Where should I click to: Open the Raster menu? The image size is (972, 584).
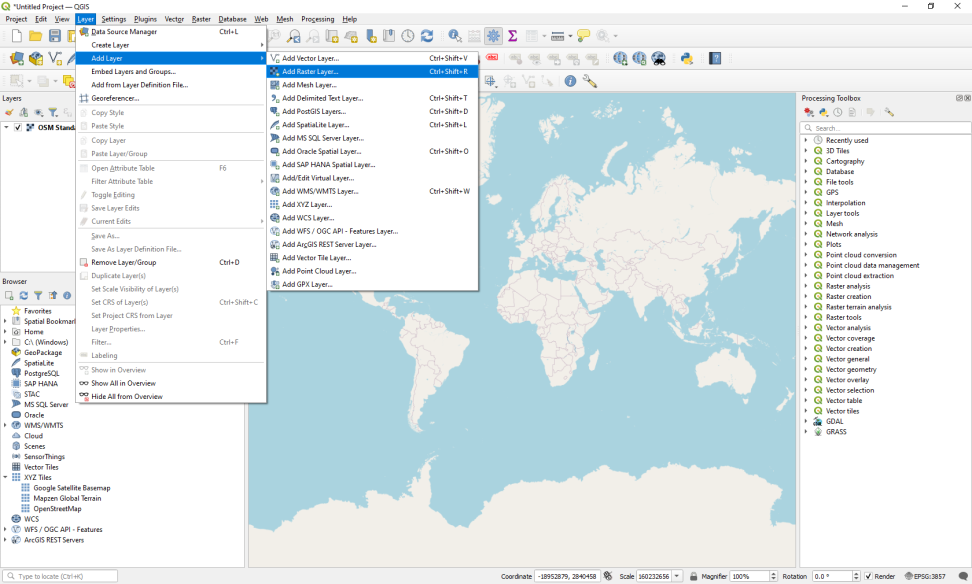(x=201, y=19)
